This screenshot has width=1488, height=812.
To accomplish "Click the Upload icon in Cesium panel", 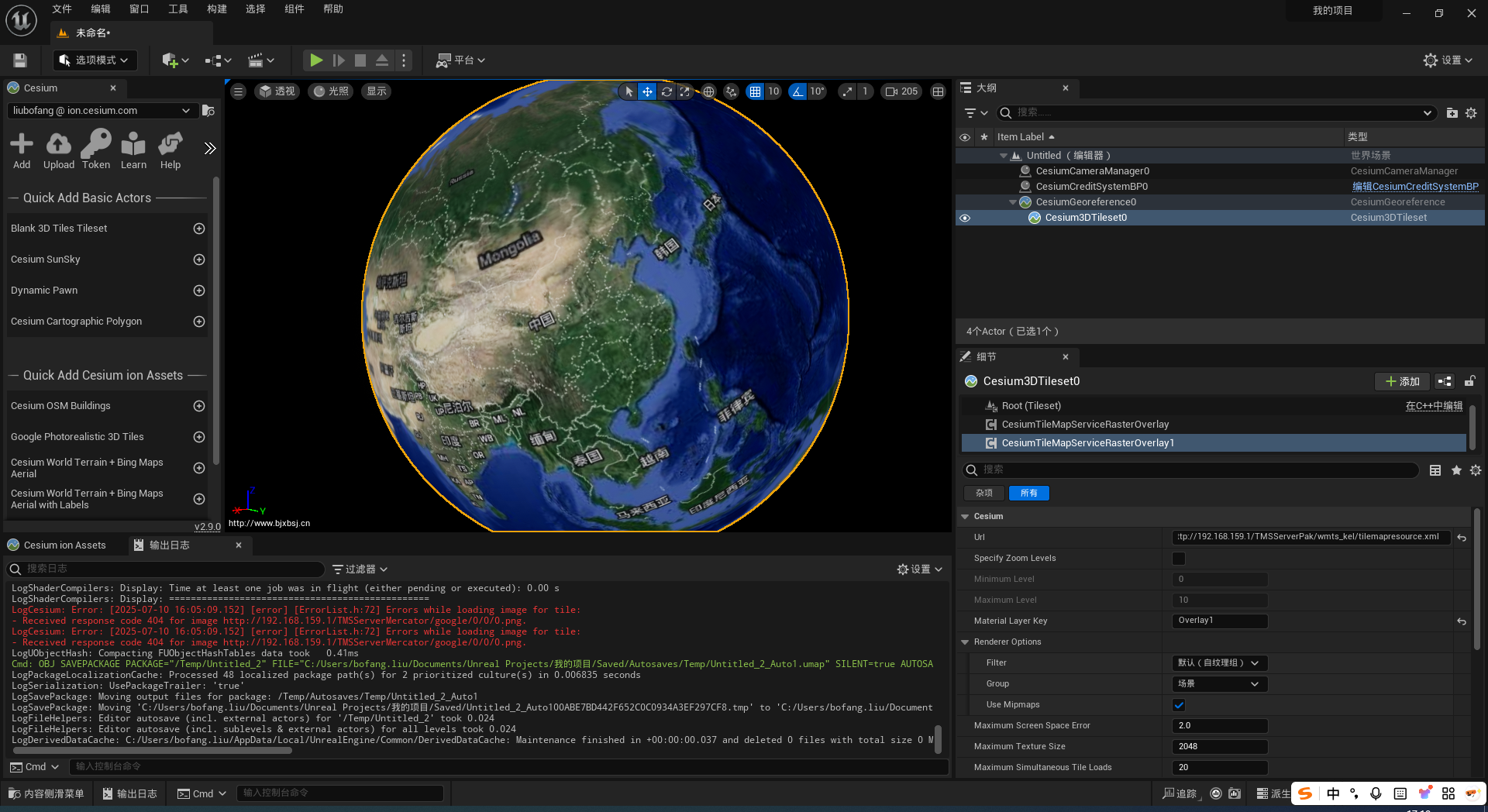I will (58, 147).
